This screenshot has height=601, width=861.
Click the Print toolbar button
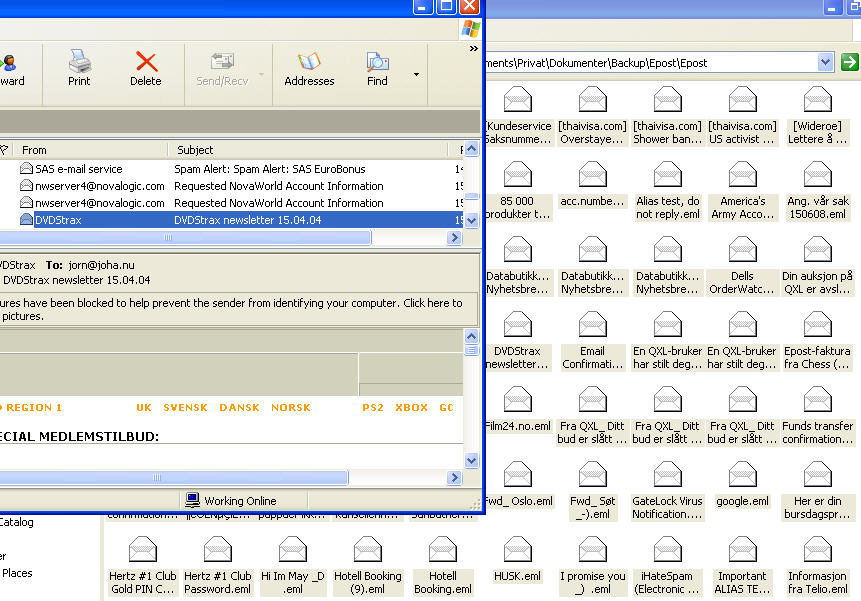coord(80,68)
